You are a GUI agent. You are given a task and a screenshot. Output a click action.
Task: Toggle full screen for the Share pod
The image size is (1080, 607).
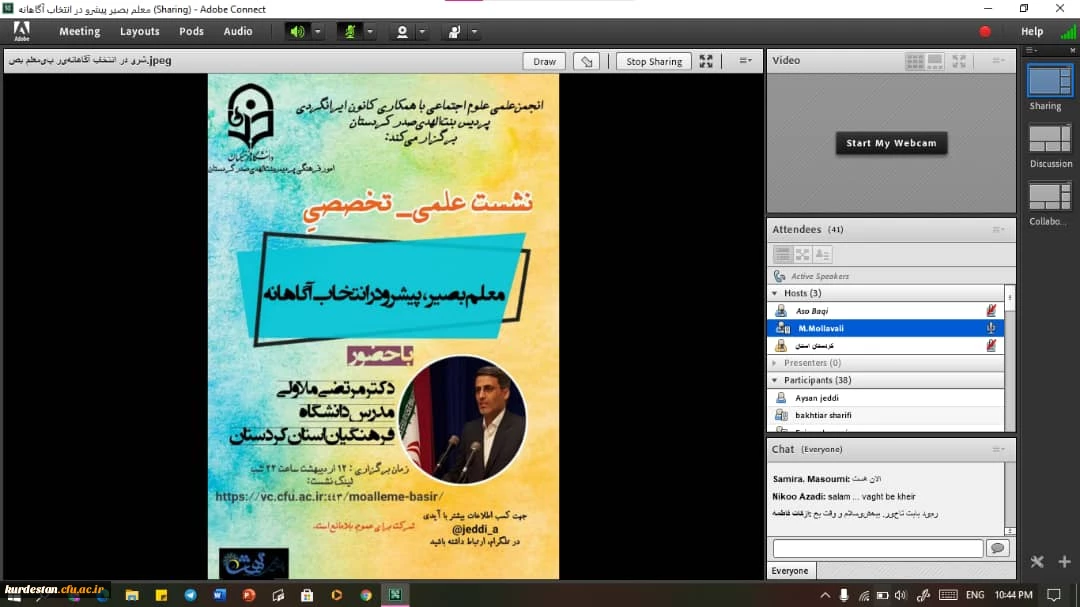[x=706, y=61]
